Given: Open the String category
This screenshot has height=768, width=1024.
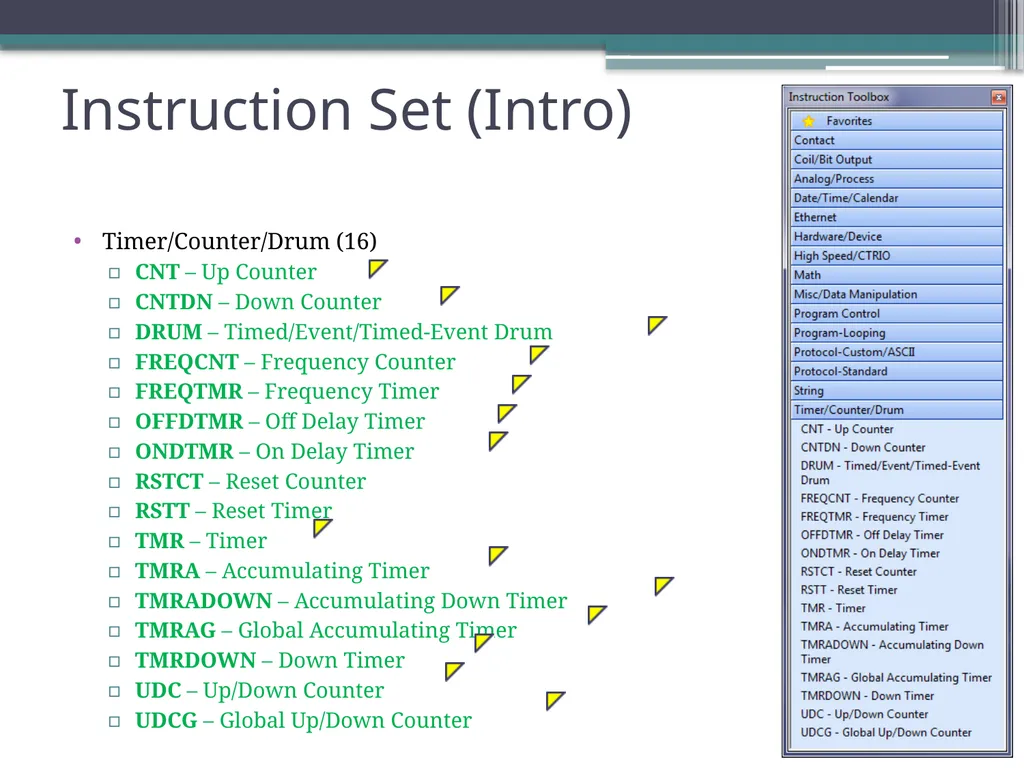Looking at the screenshot, I should [897, 391].
